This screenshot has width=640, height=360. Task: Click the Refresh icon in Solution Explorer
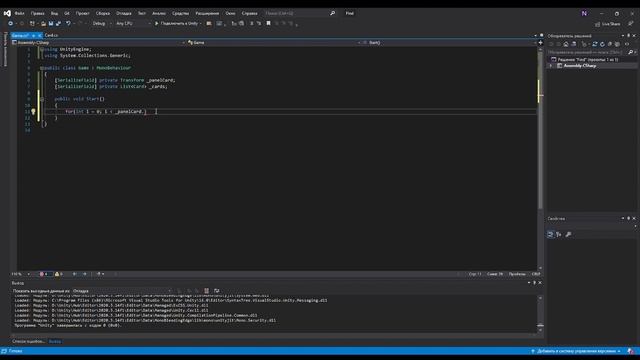(x=602, y=44)
